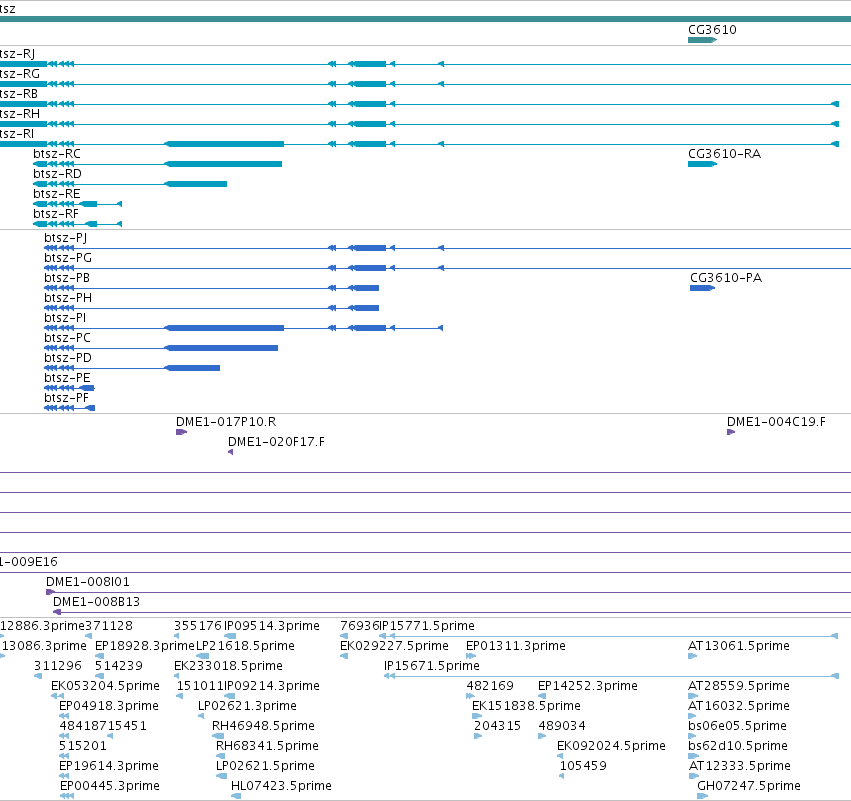
Task: Click the btsz-RC transcript label
Action: (x=57, y=154)
